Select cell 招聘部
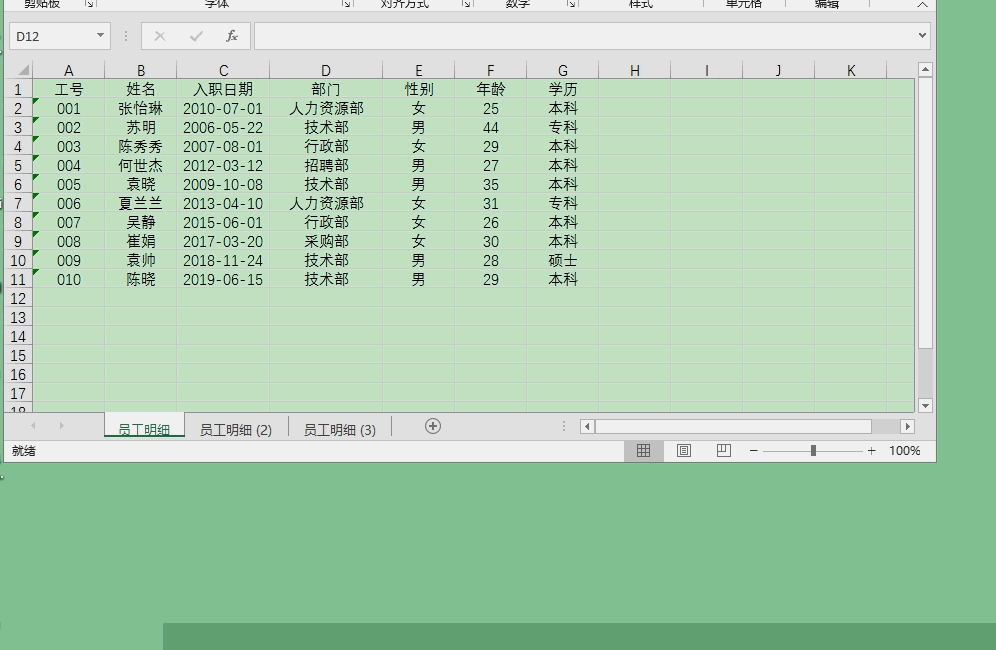The width and height of the screenshot is (996, 650). tap(326, 166)
